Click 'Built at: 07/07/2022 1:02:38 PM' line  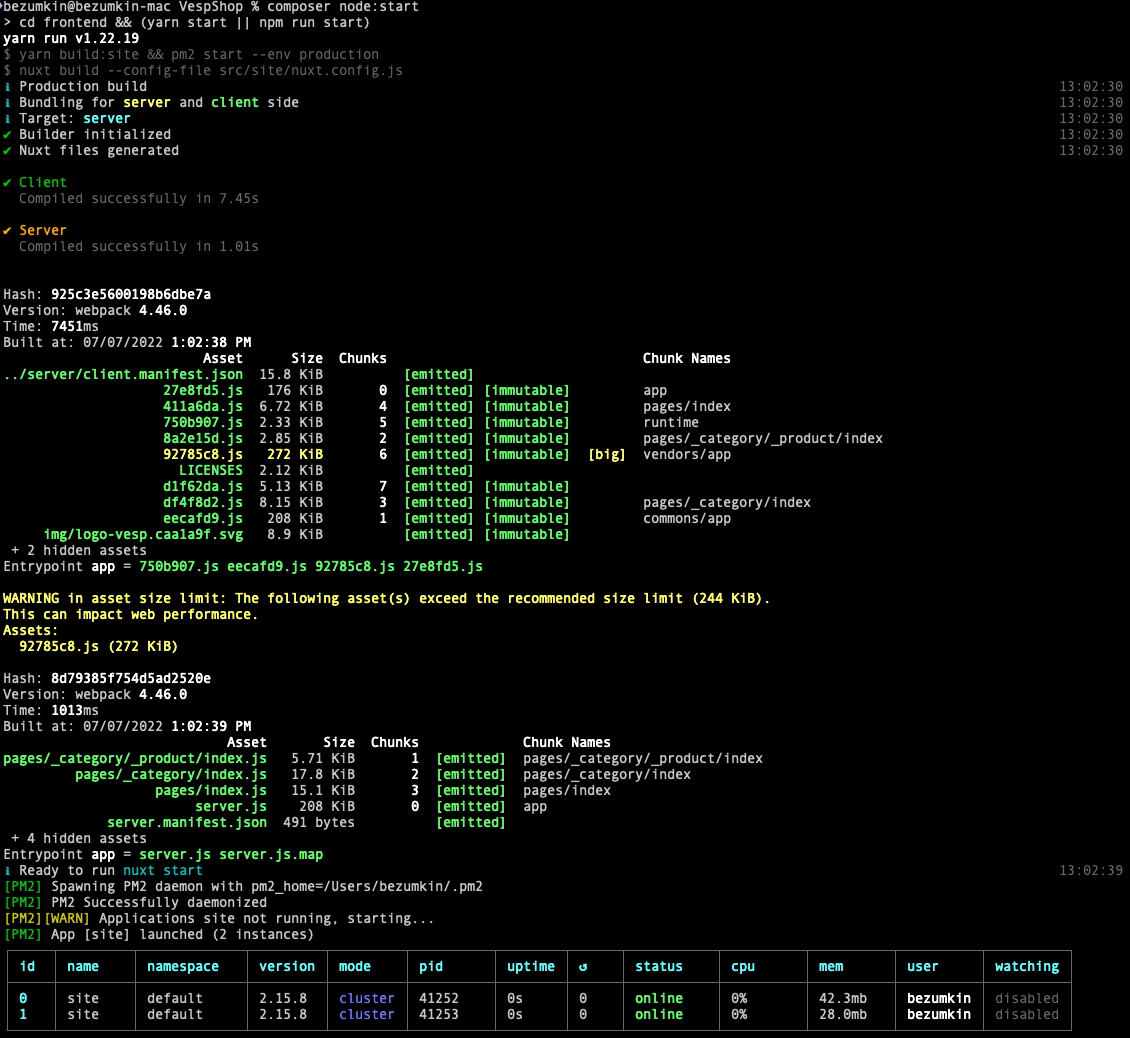point(127,342)
